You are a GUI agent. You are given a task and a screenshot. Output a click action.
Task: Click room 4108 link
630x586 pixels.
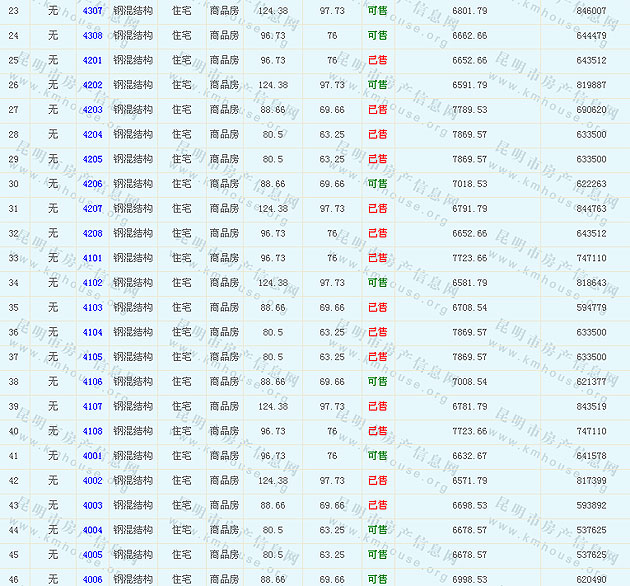tap(92, 431)
